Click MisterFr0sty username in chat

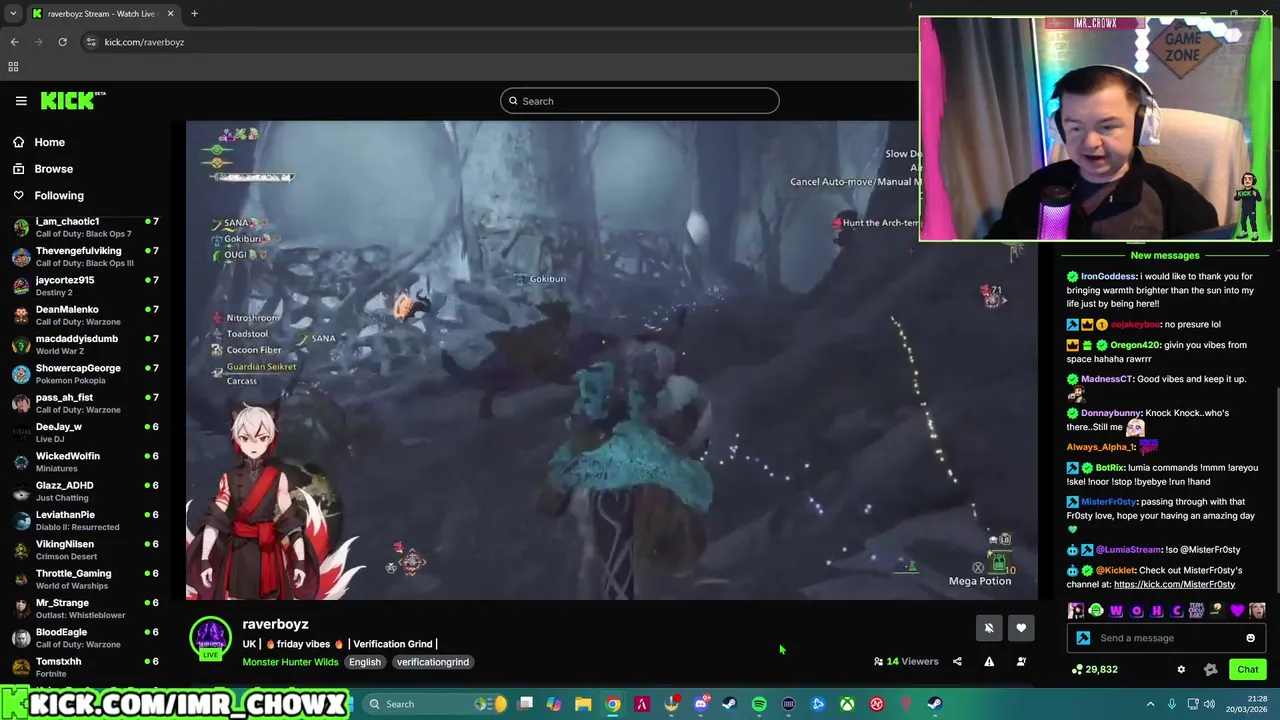pos(1109,502)
